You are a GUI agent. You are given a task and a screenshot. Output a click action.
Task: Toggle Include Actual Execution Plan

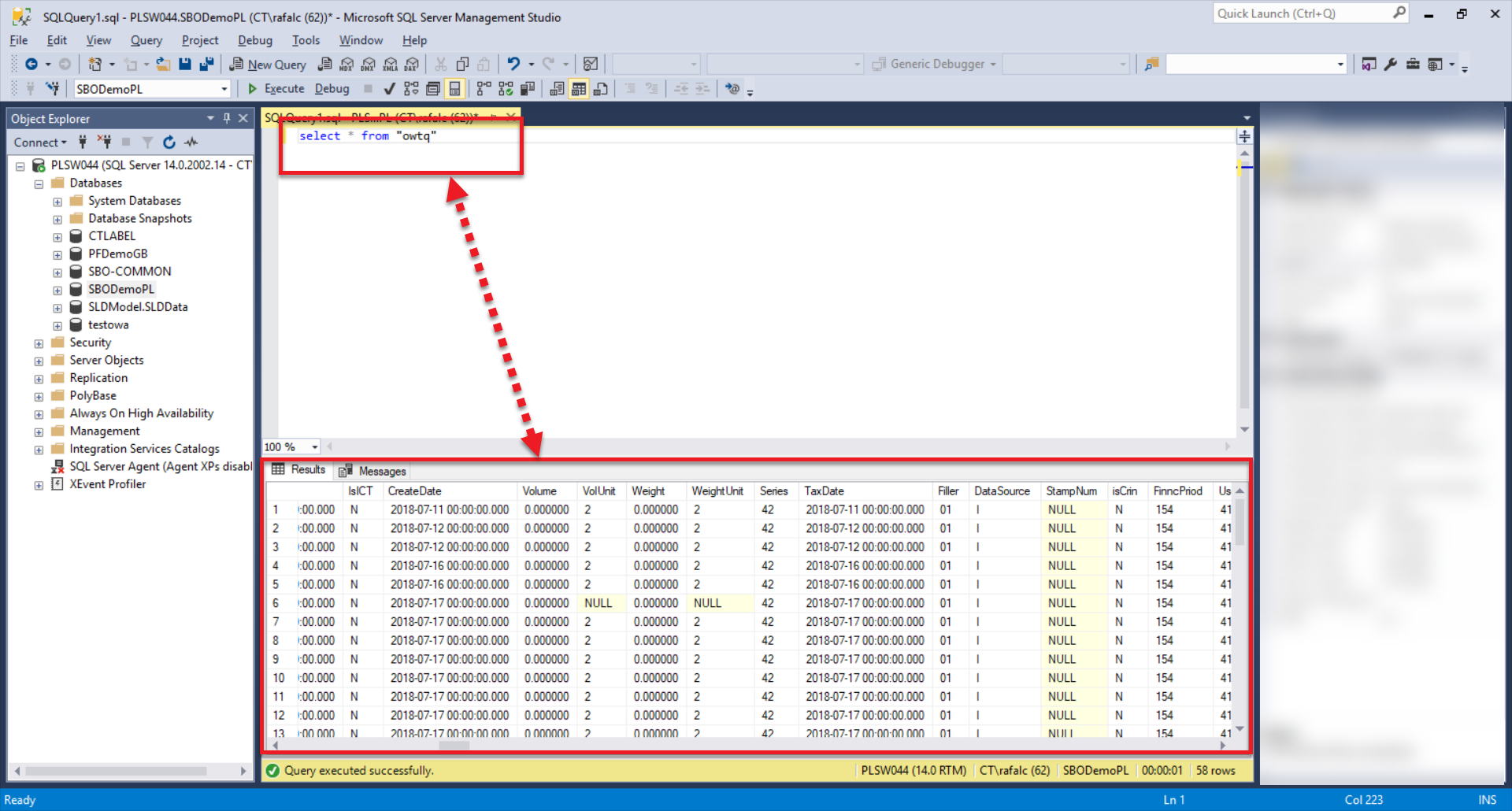click(484, 89)
